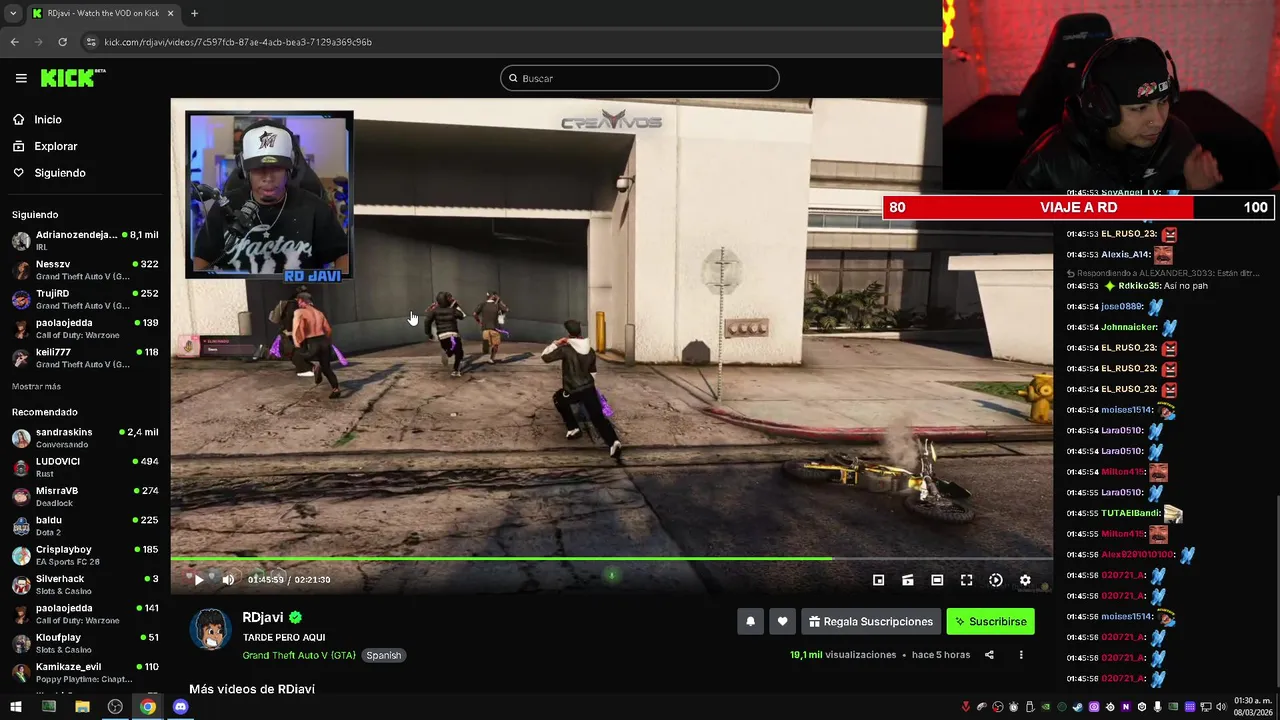
Task: Open keili777 channel in sidebar
Action: pyautogui.click(x=85, y=358)
